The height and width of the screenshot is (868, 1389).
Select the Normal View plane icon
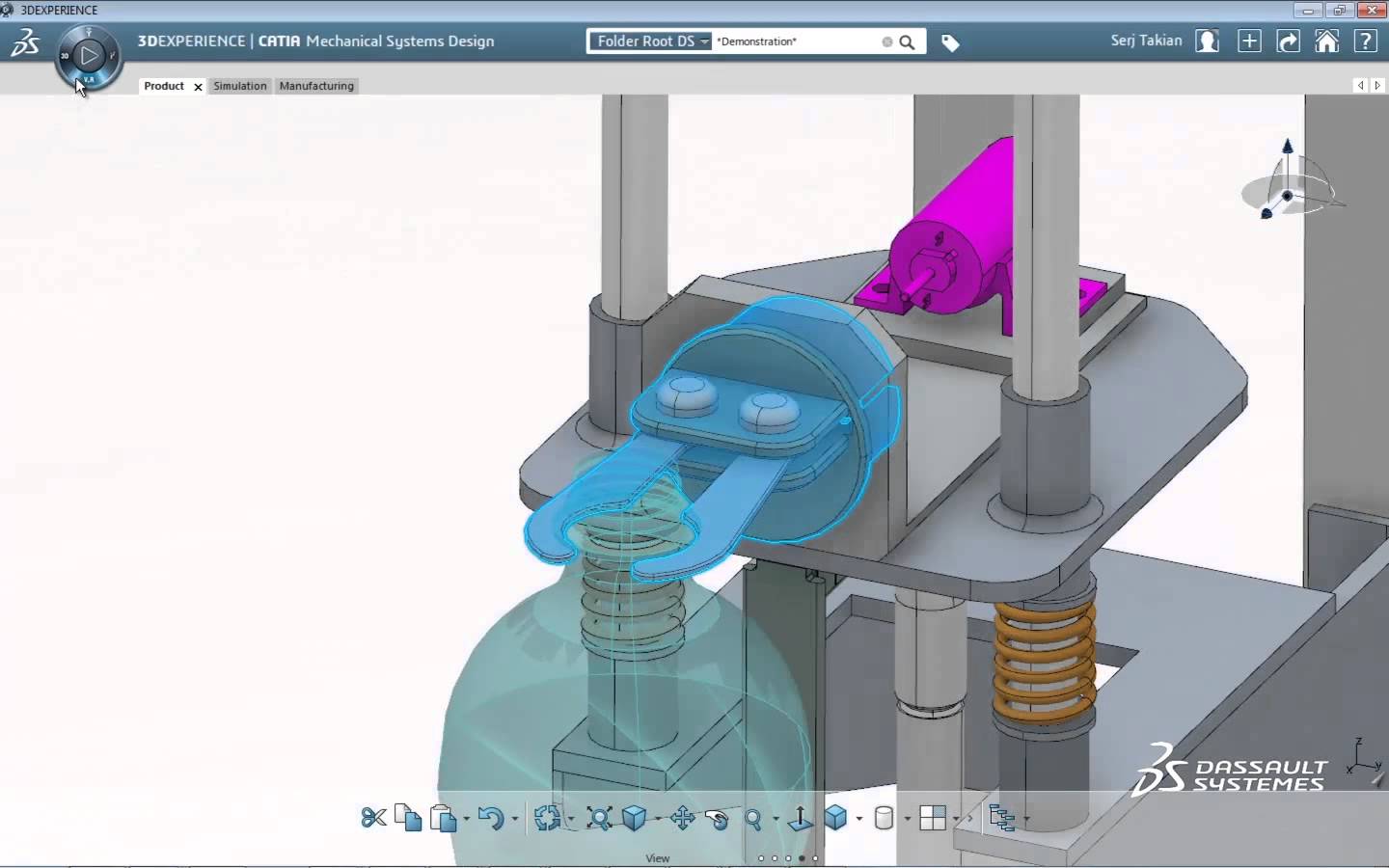(x=801, y=819)
